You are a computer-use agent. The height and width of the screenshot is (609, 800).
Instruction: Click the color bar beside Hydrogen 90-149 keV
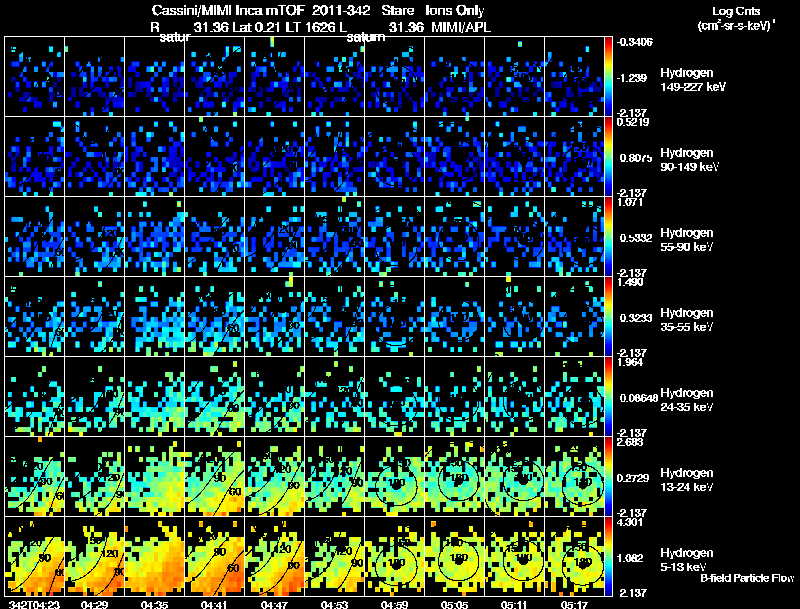[608, 157]
